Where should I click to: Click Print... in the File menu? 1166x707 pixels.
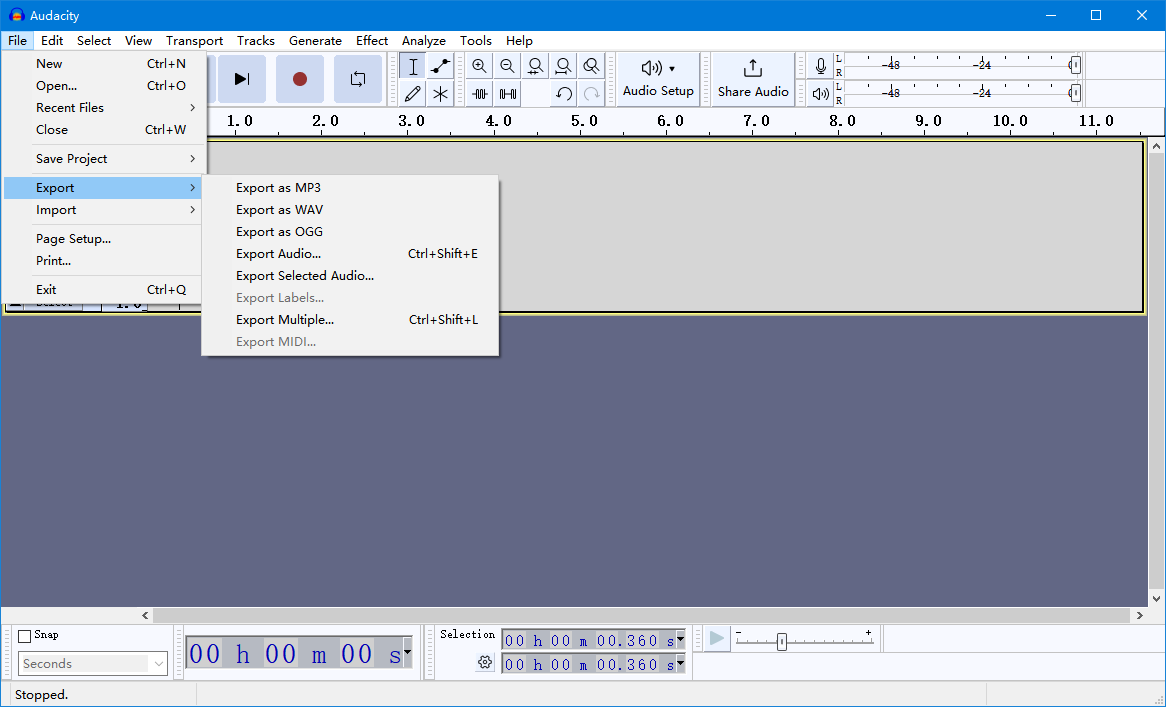[103, 261]
